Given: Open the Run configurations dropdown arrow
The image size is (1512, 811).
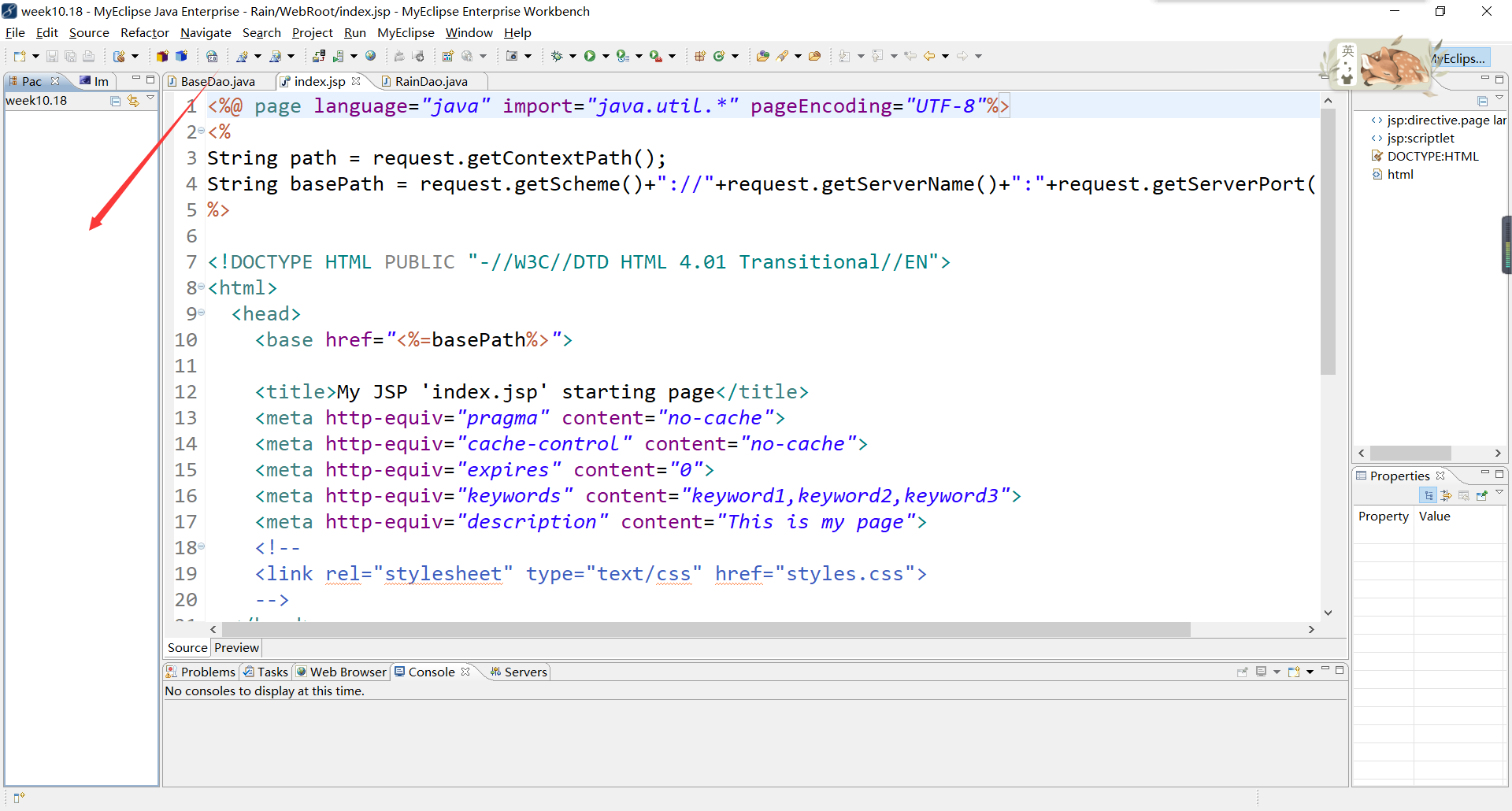Looking at the screenshot, I should (606, 56).
